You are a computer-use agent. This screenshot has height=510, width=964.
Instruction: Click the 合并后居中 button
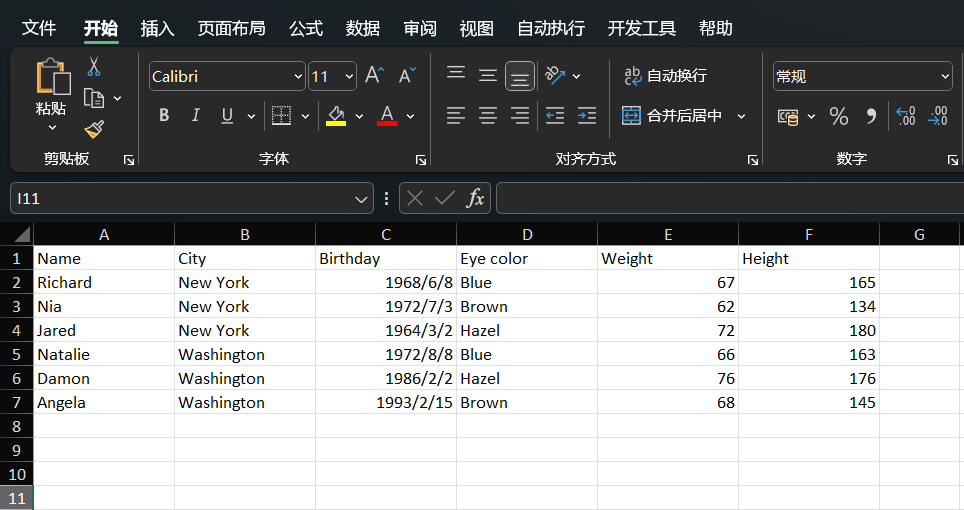click(671, 116)
